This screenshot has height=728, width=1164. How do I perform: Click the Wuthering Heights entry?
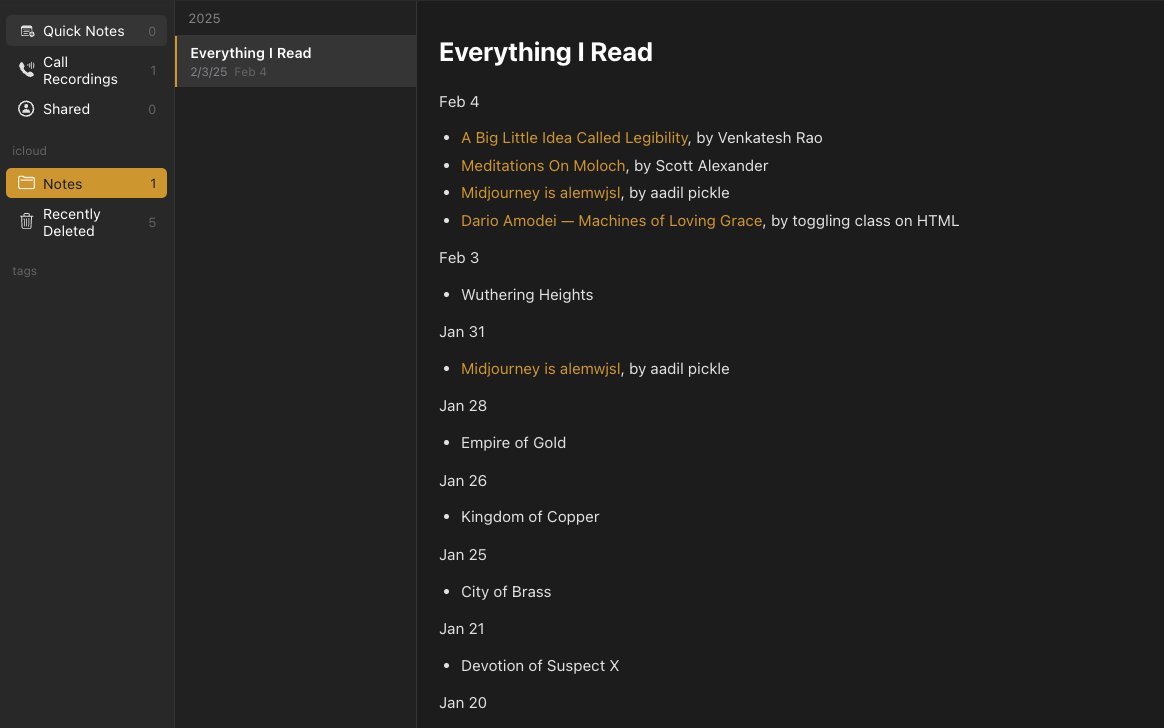coord(527,295)
